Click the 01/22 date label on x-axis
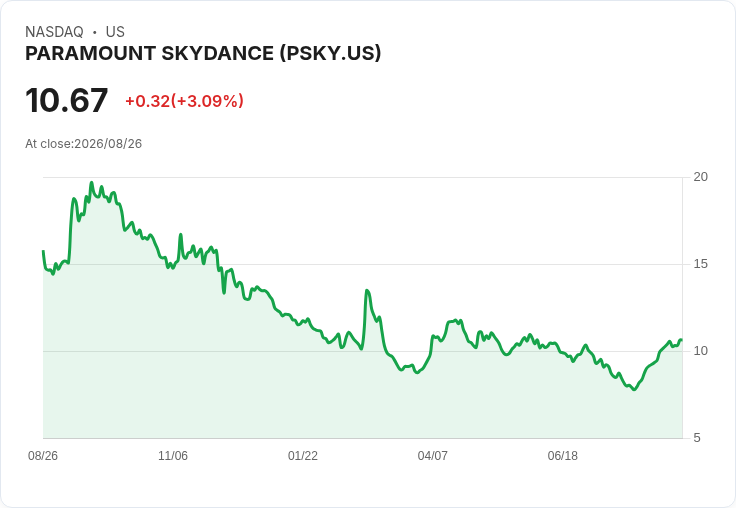The width and height of the screenshot is (736, 508). (303, 455)
